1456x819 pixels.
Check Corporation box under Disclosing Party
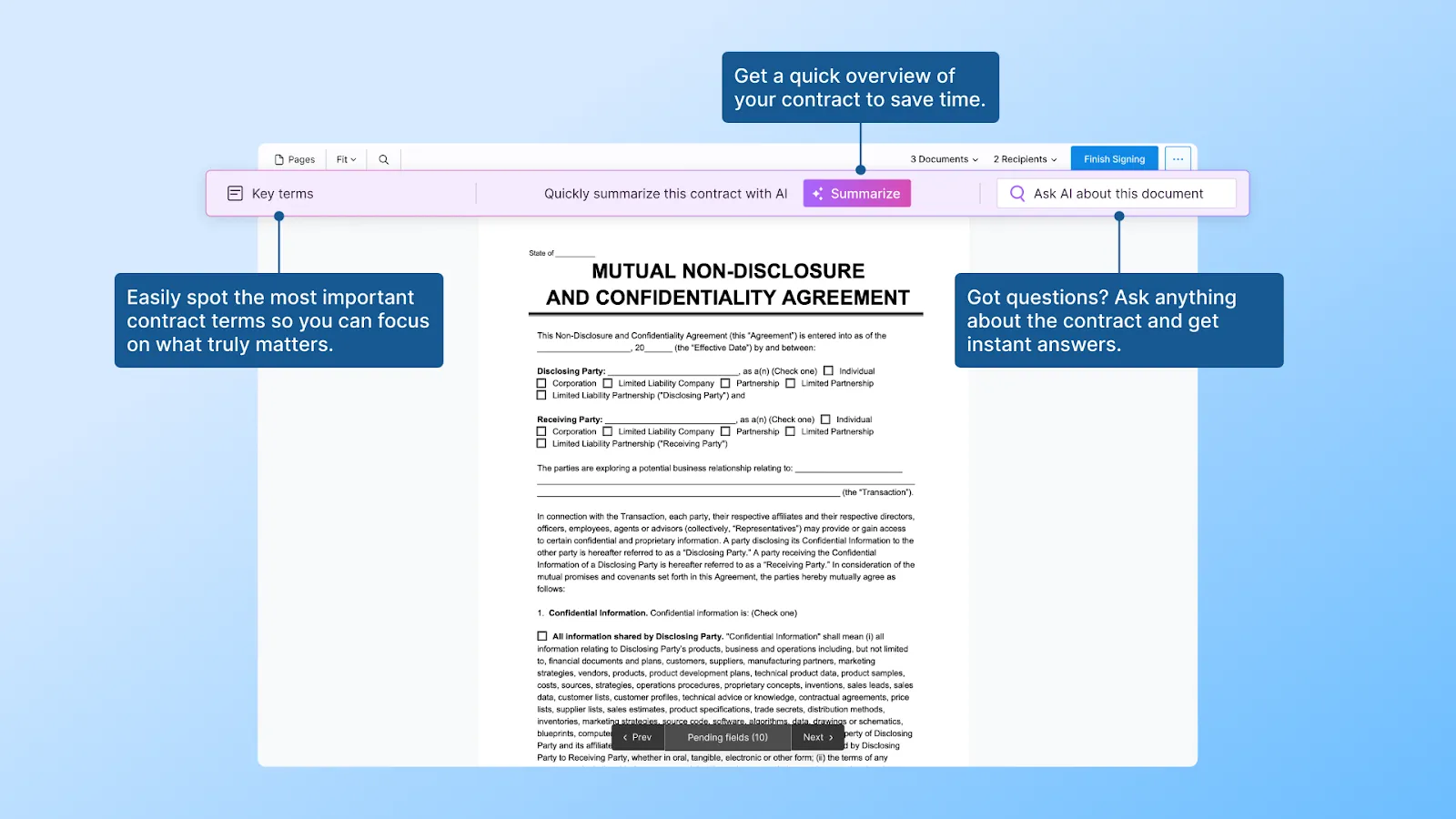pos(541,383)
